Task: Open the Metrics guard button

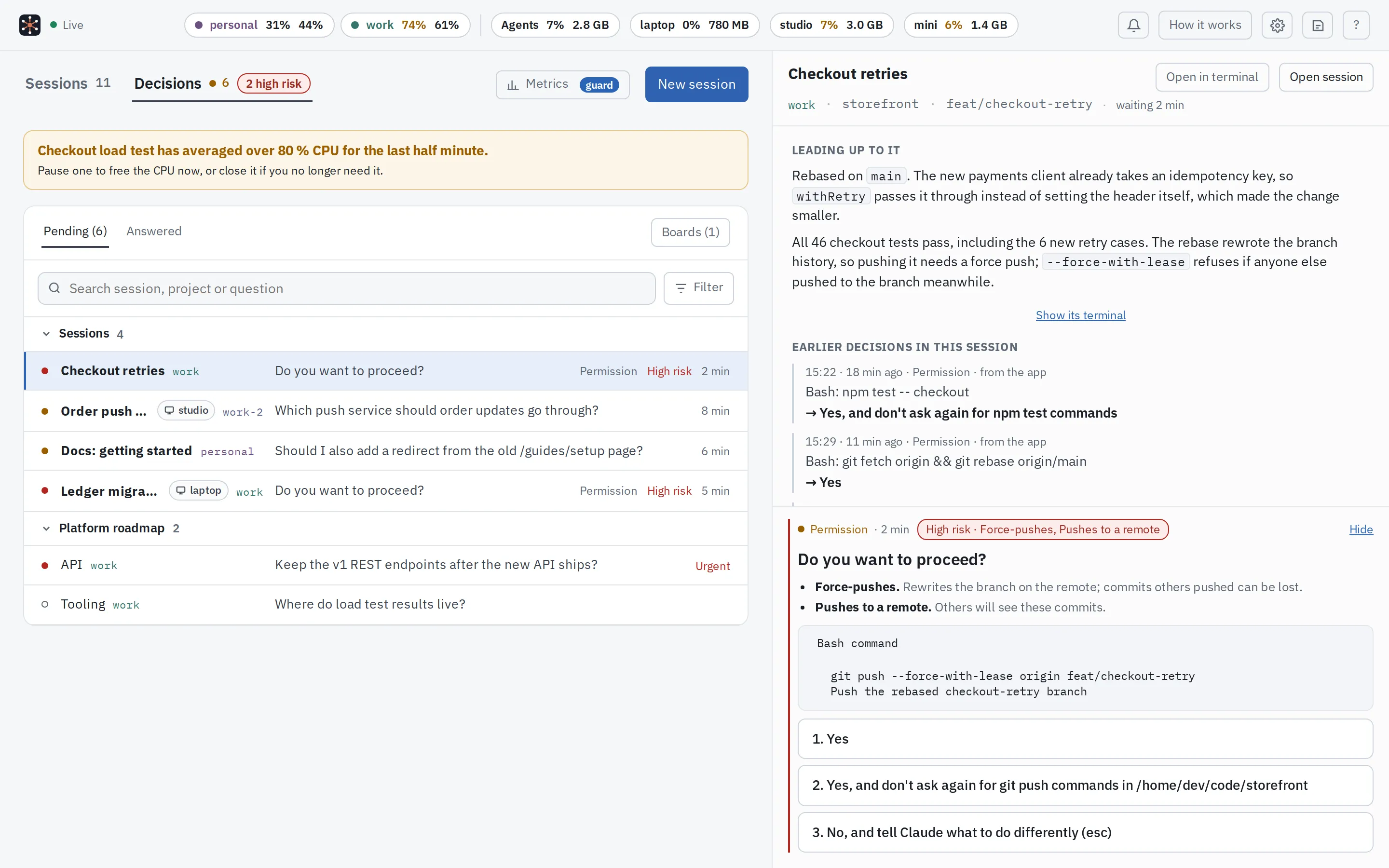Action: click(562, 85)
